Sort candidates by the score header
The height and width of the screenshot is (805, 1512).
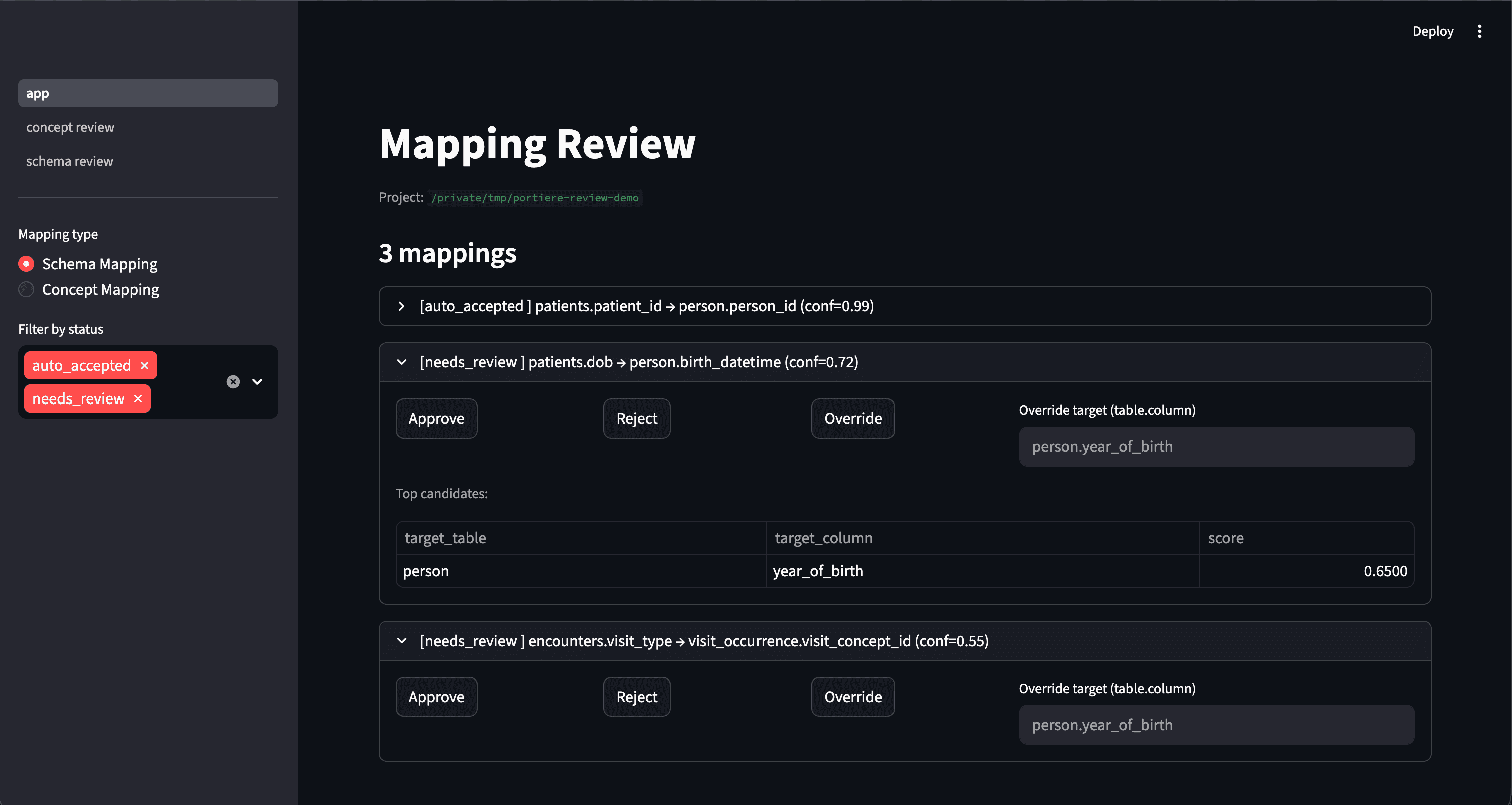coord(1307,538)
